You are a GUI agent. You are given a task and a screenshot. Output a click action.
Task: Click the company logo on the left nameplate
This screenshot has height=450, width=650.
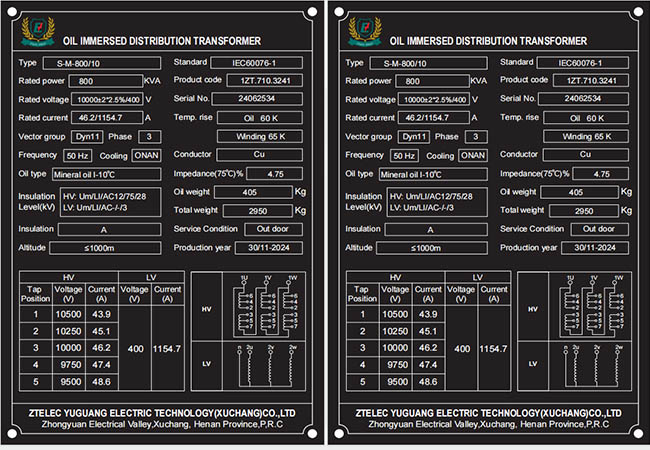38,31
